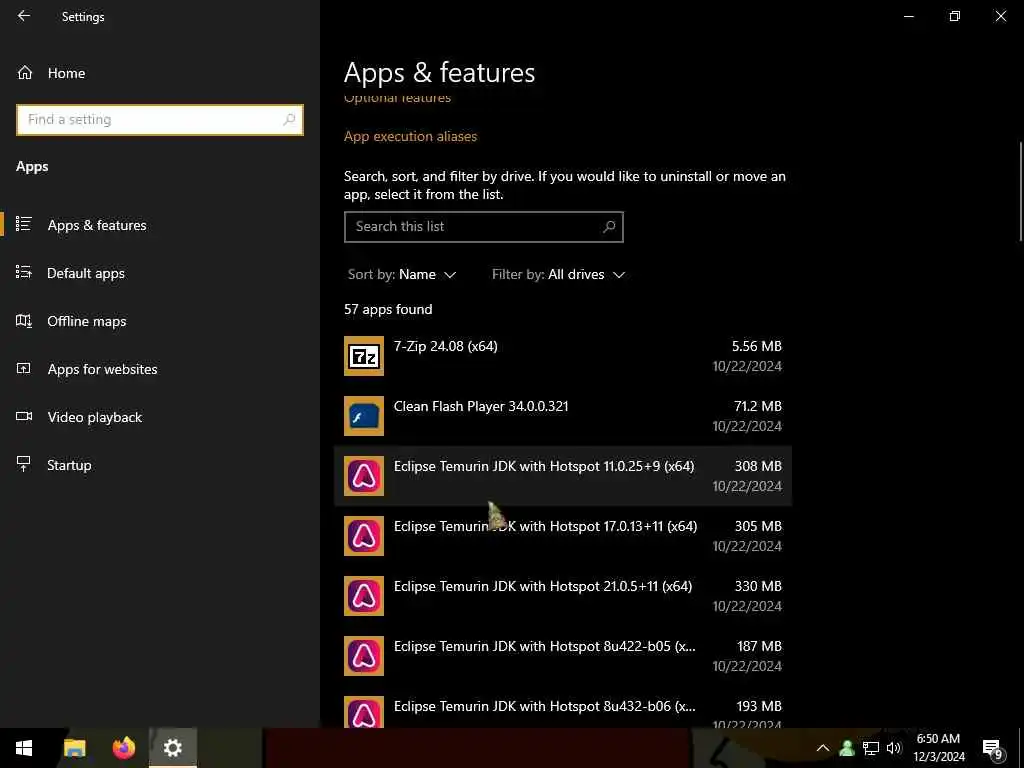The width and height of the screenshot is (1024, 768).
Task: Show hidden tray icons chevron
Action: (823, 748)
